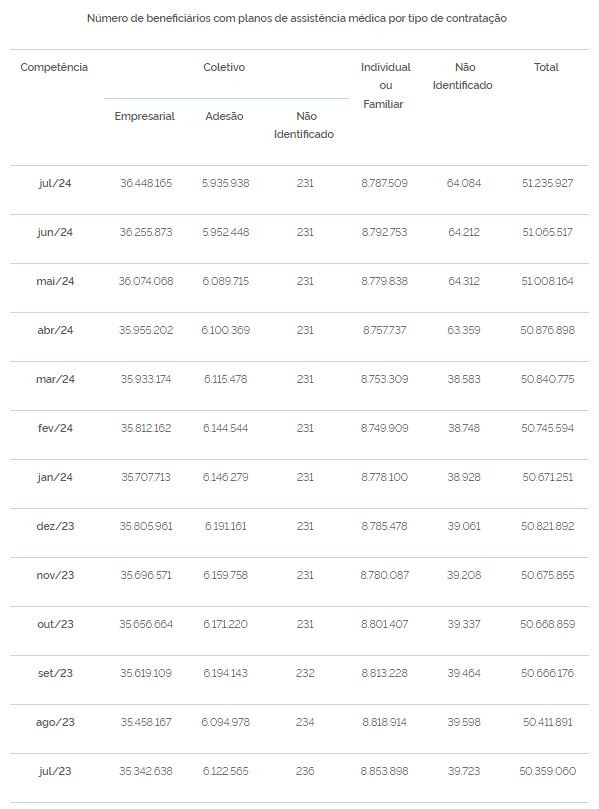Click the Total column header
The width and height of the screenshot is (599, 809).
546,67
